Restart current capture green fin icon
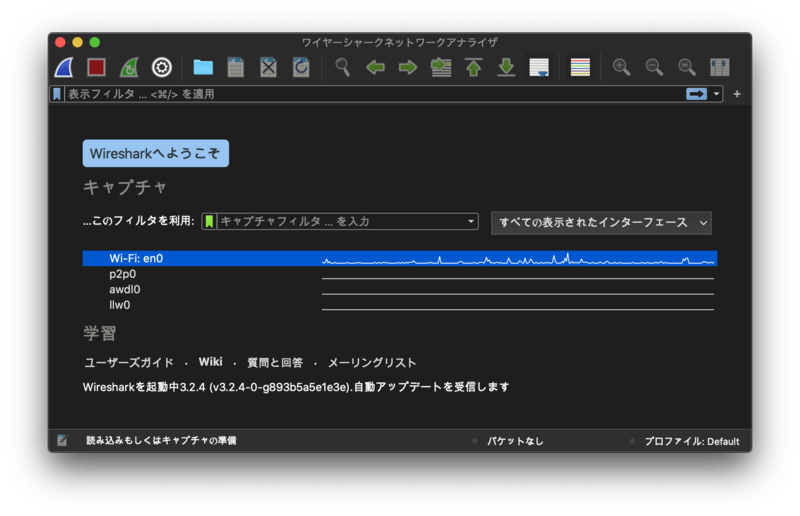Screen dimensions: 800x516 (129, 67)
